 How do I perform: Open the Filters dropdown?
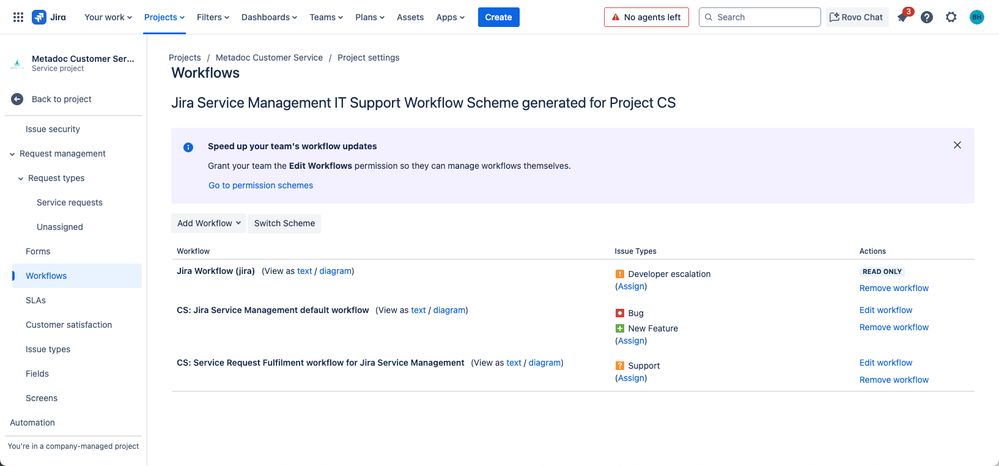(x=213, y=17)
